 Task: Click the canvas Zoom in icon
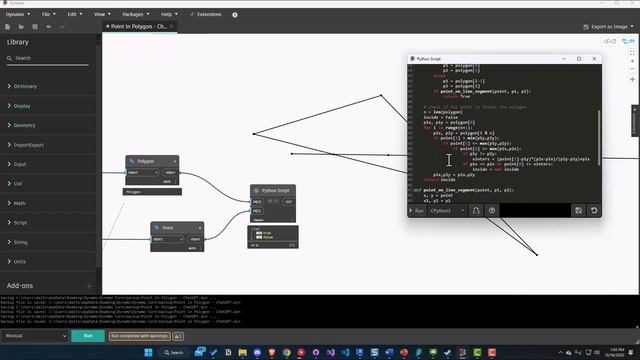coord(632,61)
